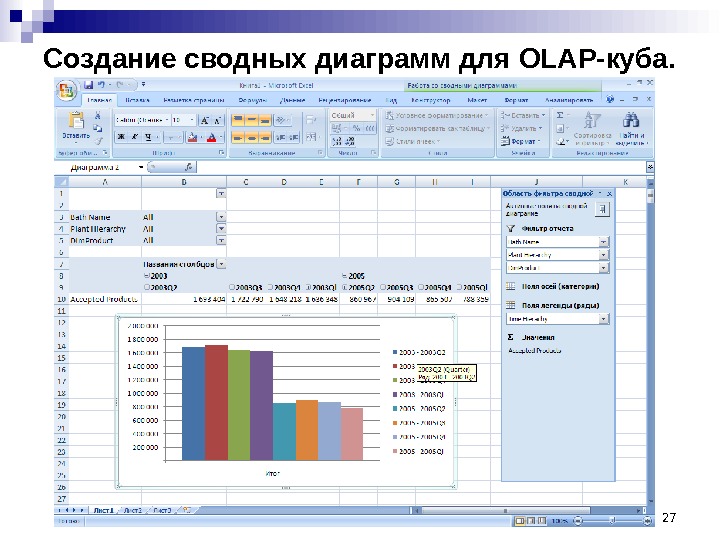Expand the font name combo box

point(167,120)
